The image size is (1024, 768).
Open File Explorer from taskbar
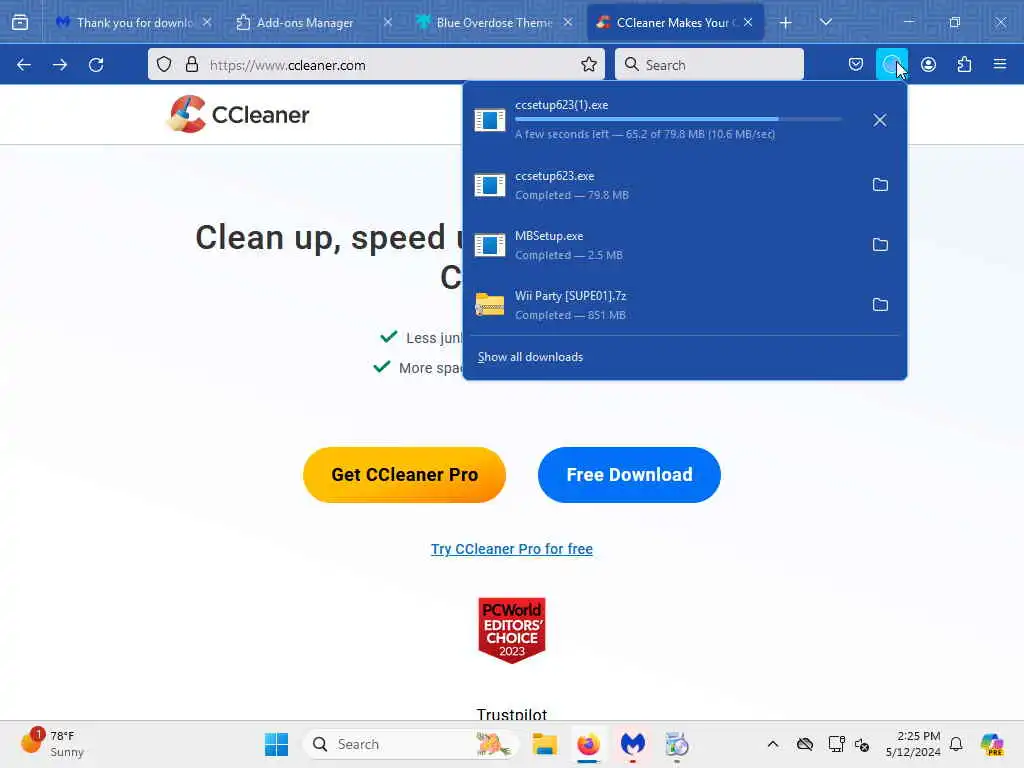tap(544, 744)
